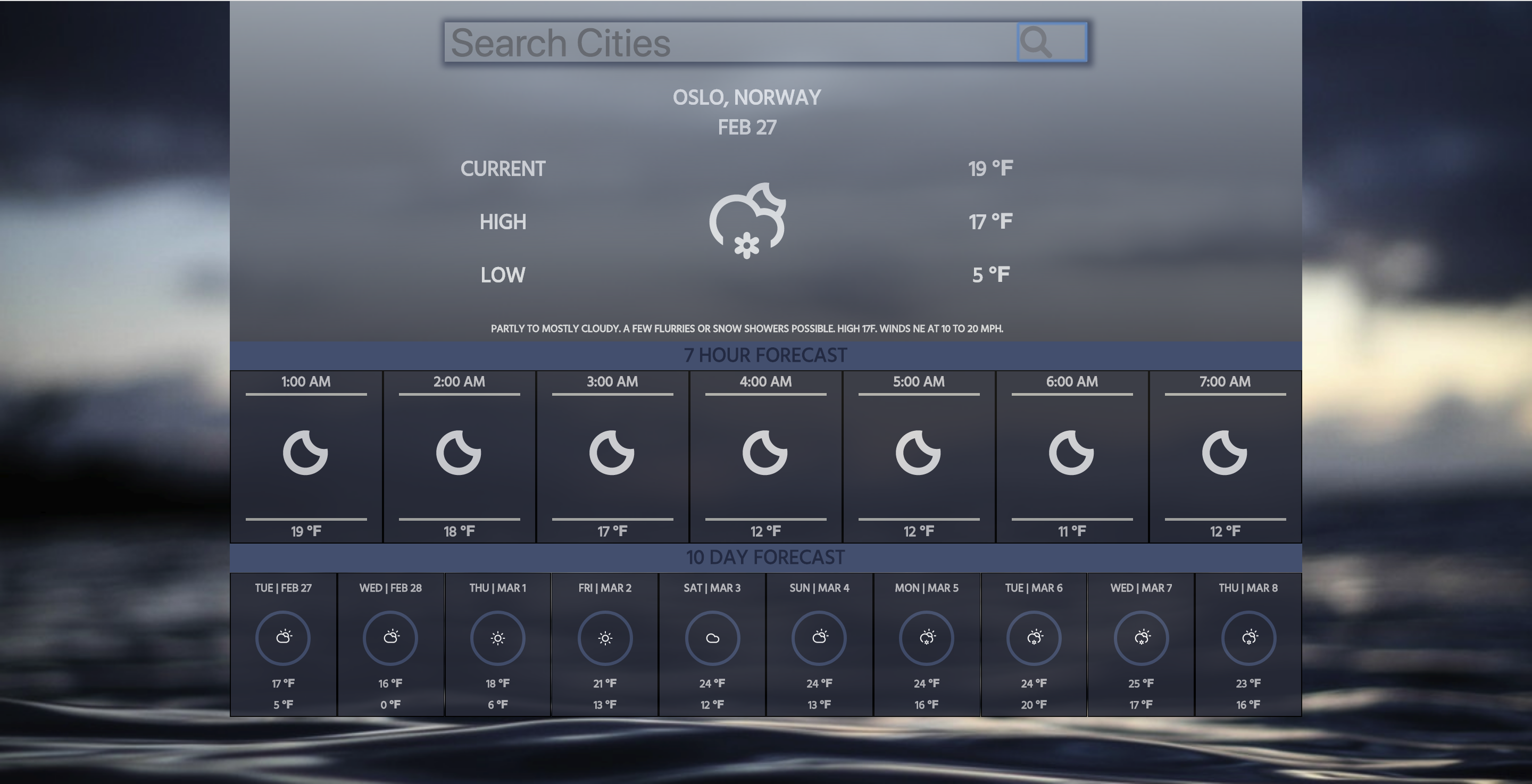Click the WED | FEB 28 day label
Image resolution: width=1532 pixels, height=784 pixels.
pos(390,588)
